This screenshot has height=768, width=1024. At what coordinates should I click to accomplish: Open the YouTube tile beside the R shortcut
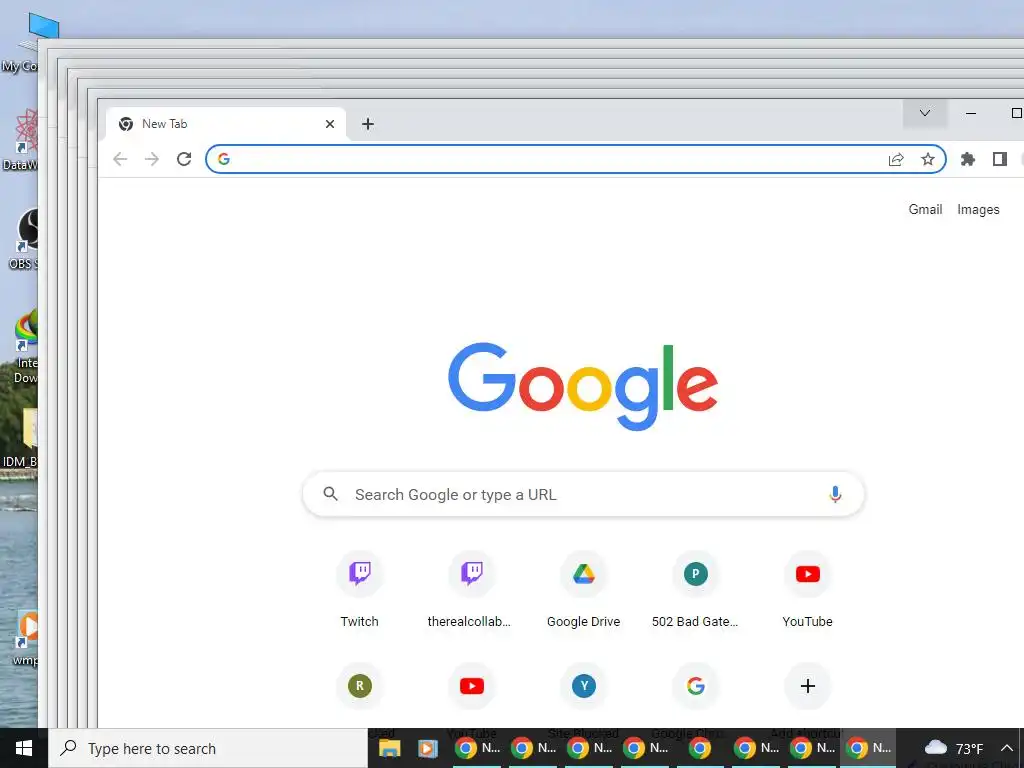pos(472,686)
